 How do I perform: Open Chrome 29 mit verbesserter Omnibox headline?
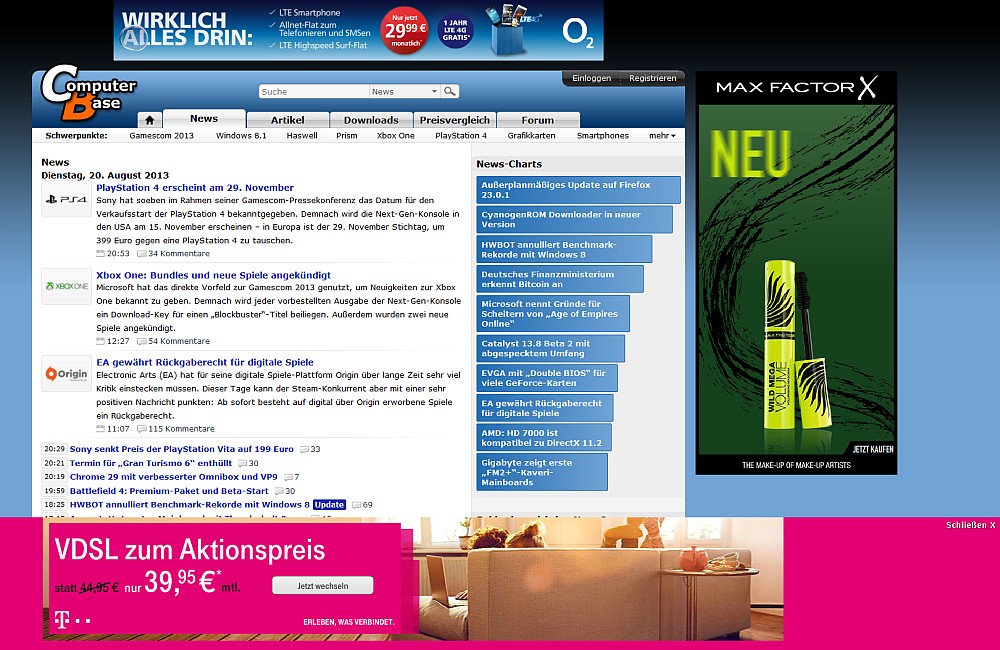pos(173,476)
